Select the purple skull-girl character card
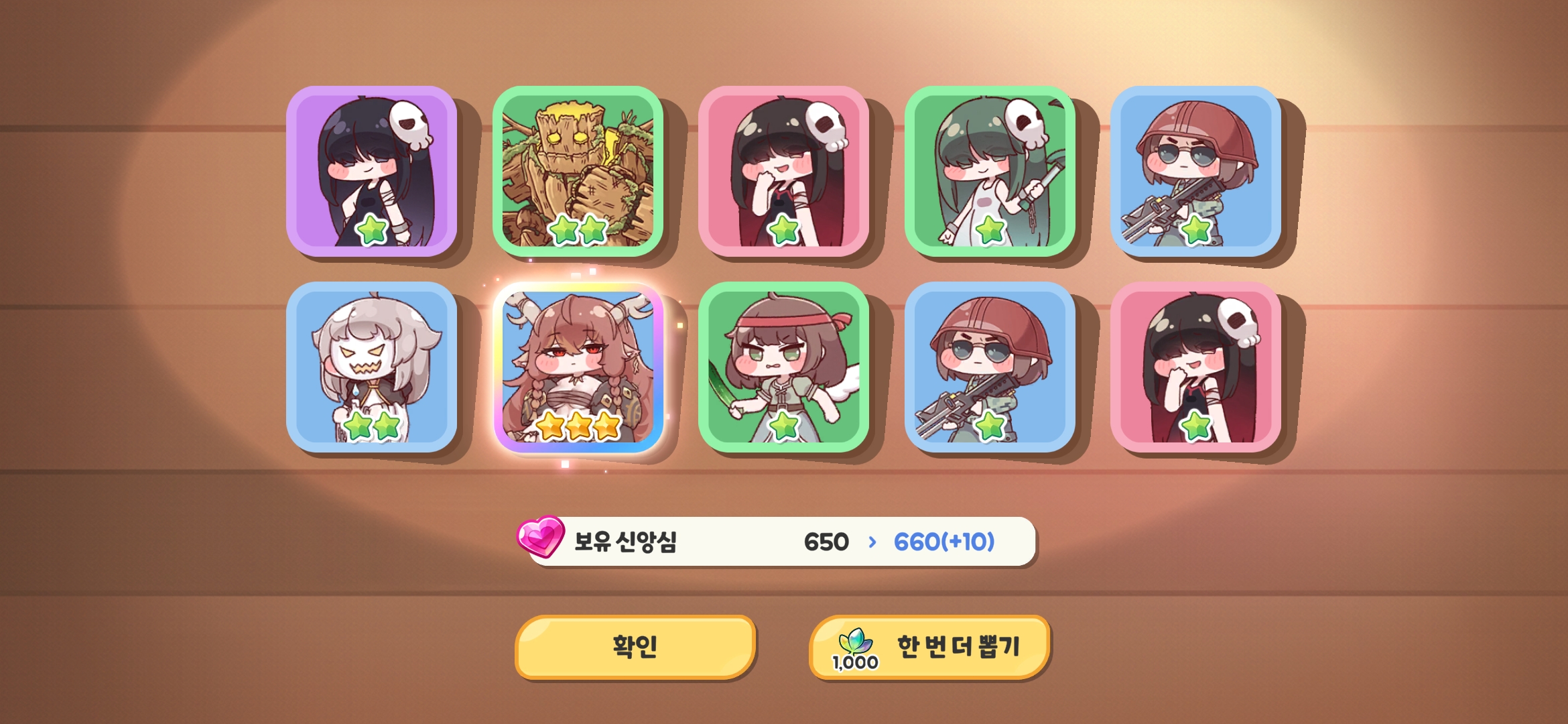The height and width of the screenshot is (724, 1568). pyautogui.click(x=372, y=171)
